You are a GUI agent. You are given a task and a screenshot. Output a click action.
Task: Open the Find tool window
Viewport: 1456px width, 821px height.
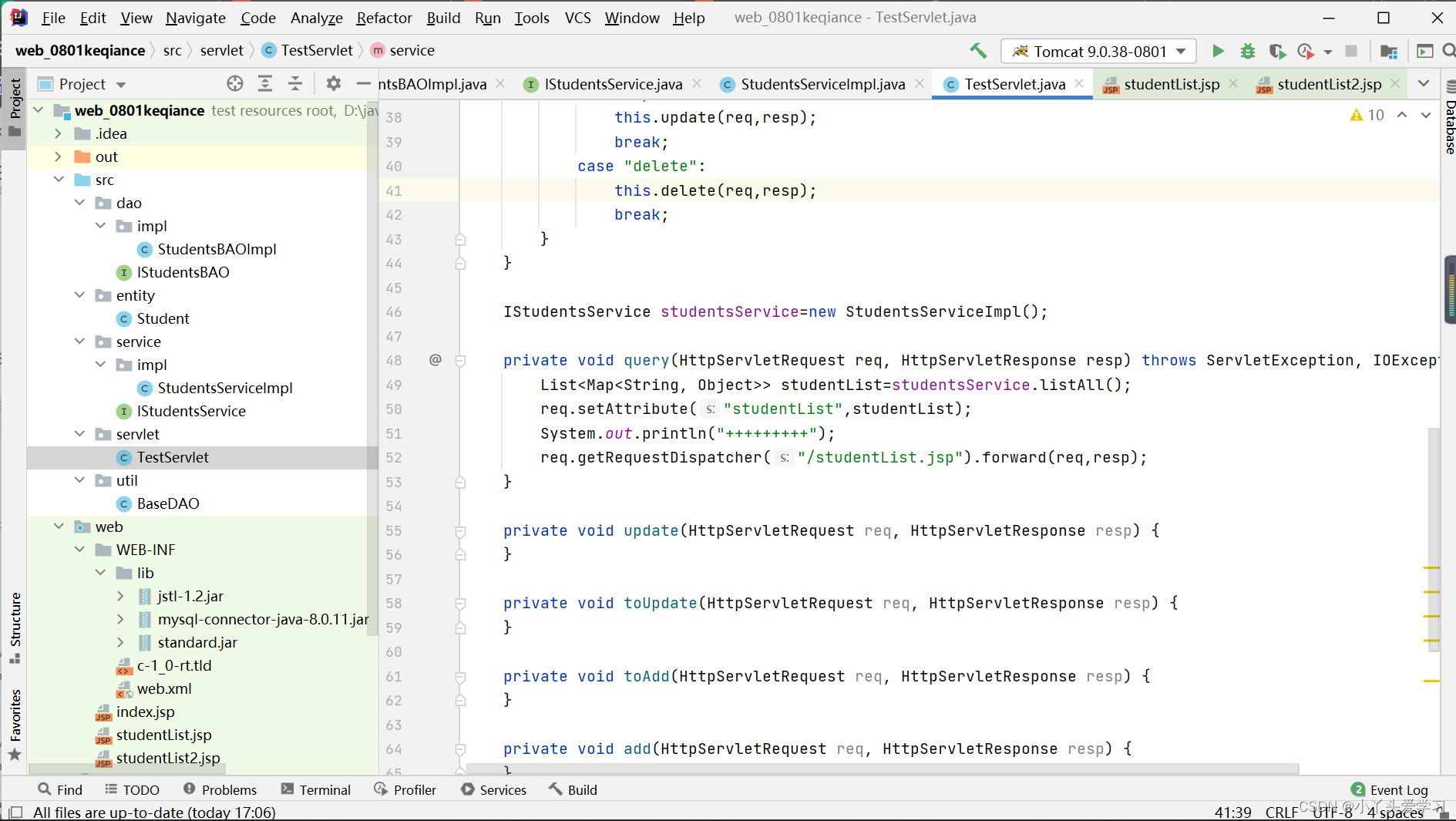click(59, 789)
